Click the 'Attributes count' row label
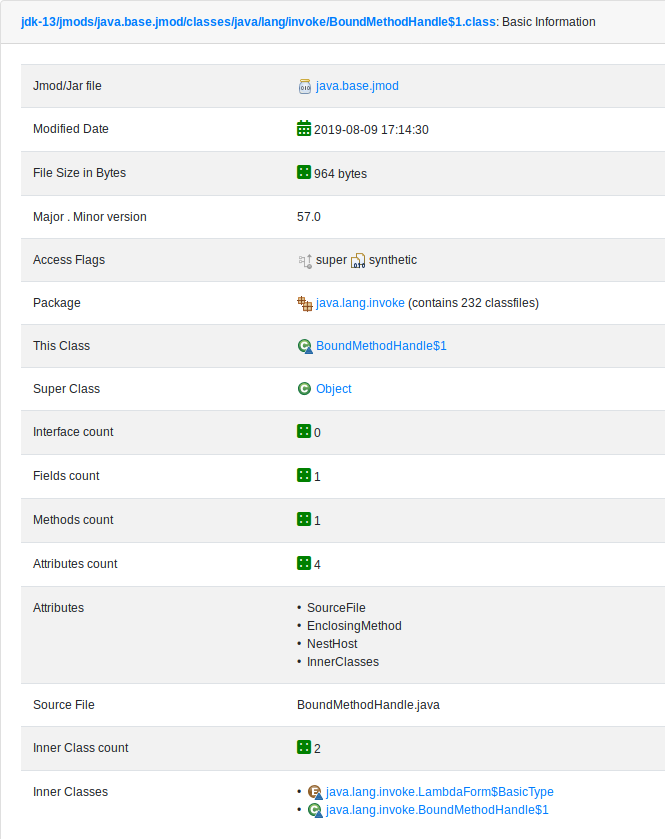This screenshot has height=839, width=665. pyautogui.click(x=75, y=563)
